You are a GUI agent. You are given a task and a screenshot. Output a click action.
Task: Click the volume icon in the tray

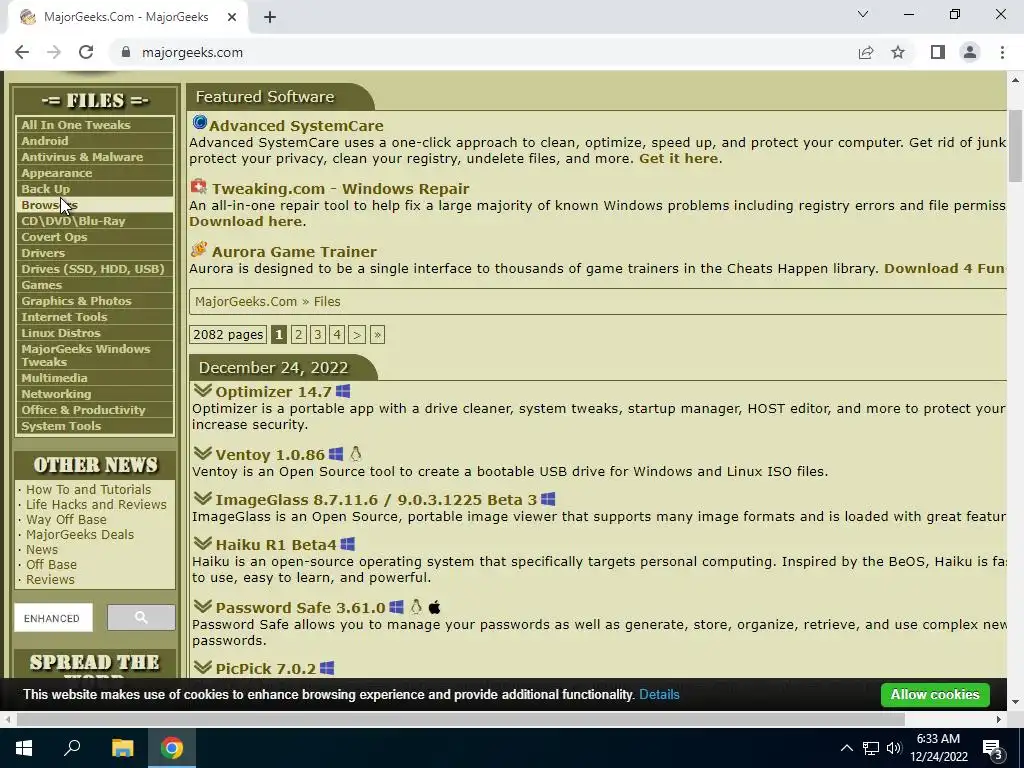[894, 748]
